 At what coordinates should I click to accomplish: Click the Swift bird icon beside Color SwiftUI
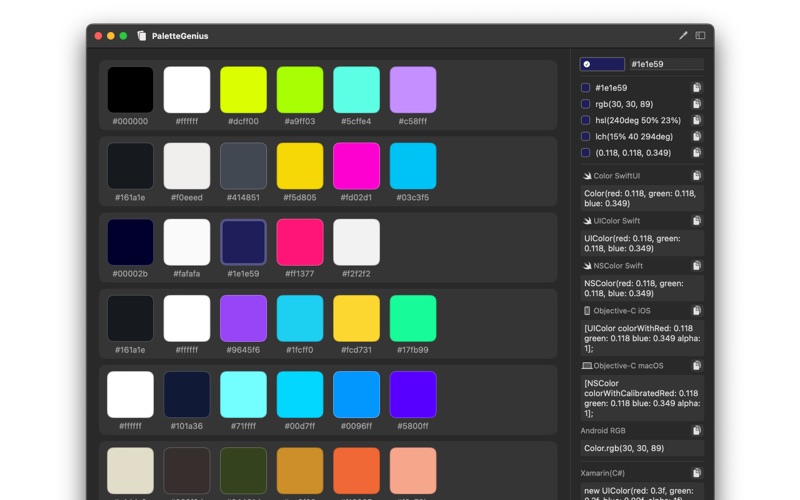point(587,176)
